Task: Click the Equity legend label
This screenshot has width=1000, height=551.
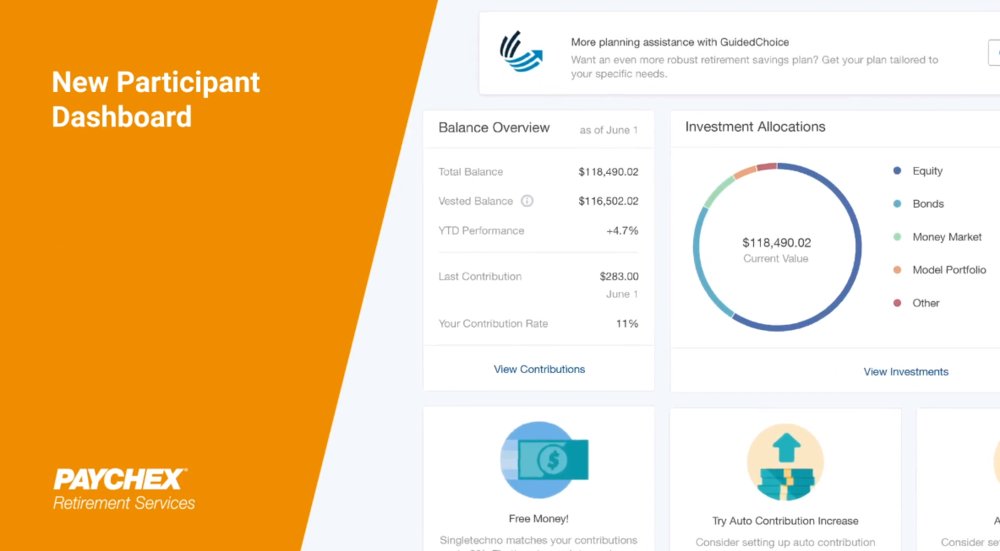Action: point(927,171)
